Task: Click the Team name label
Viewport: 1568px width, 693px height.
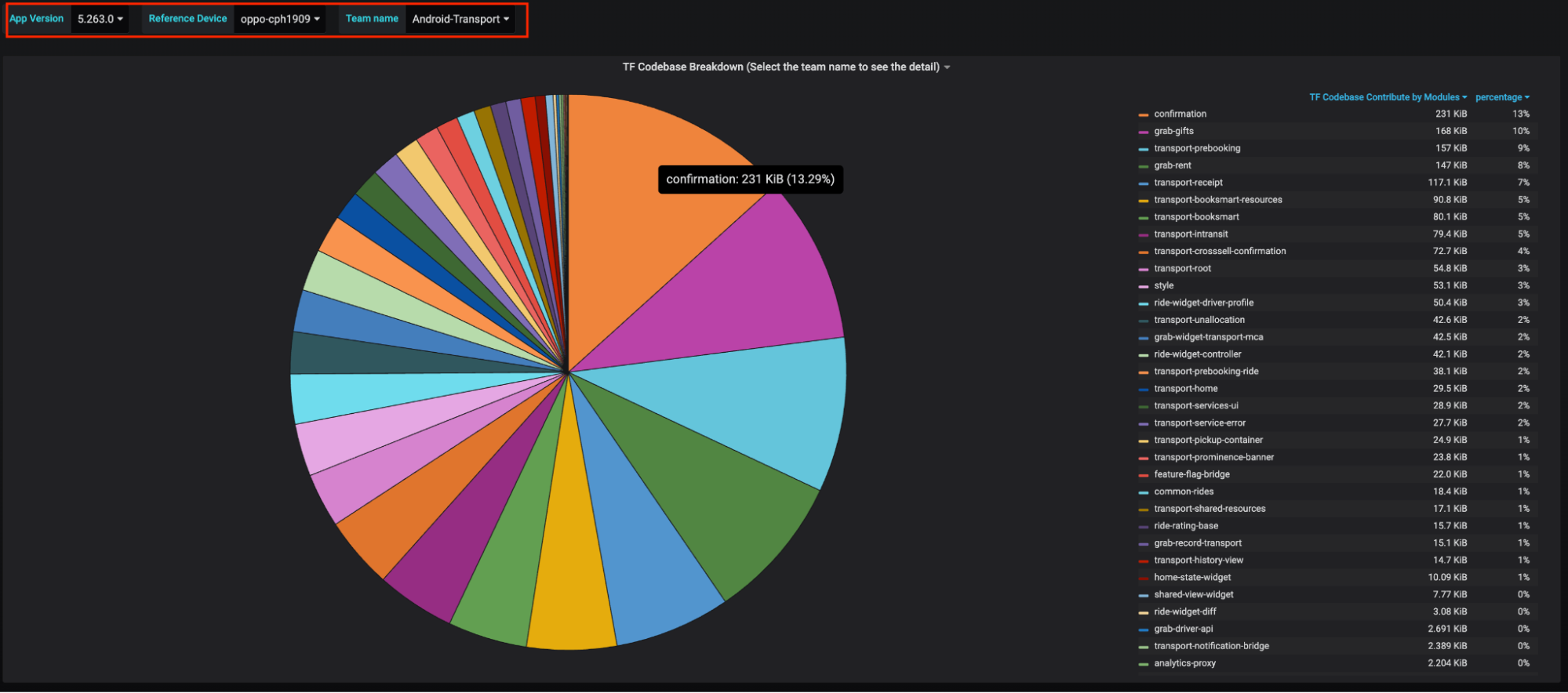Action: pos(372,19)
